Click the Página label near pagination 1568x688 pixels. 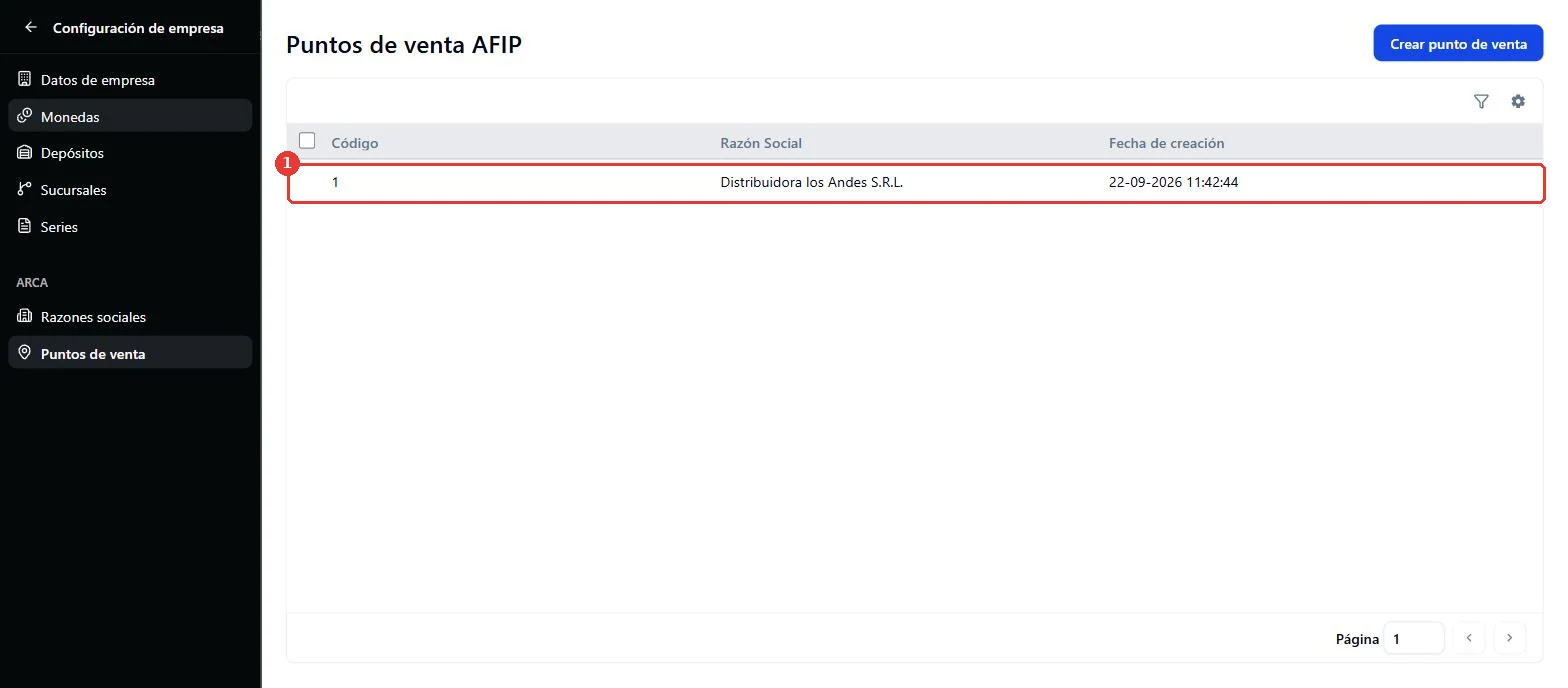pyautogui.click(x=1357, y=639)
